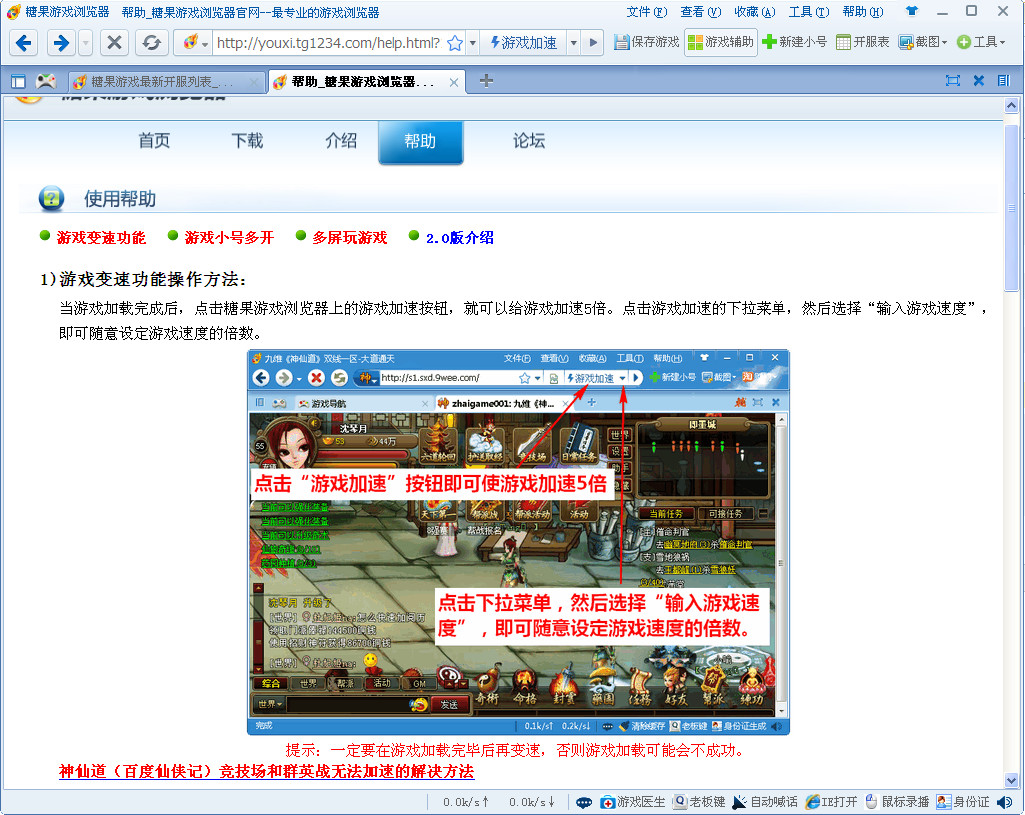Open the 查看(V) menu
The height and width of the screenshot is (815, 1025).
(x=700, y=12)
